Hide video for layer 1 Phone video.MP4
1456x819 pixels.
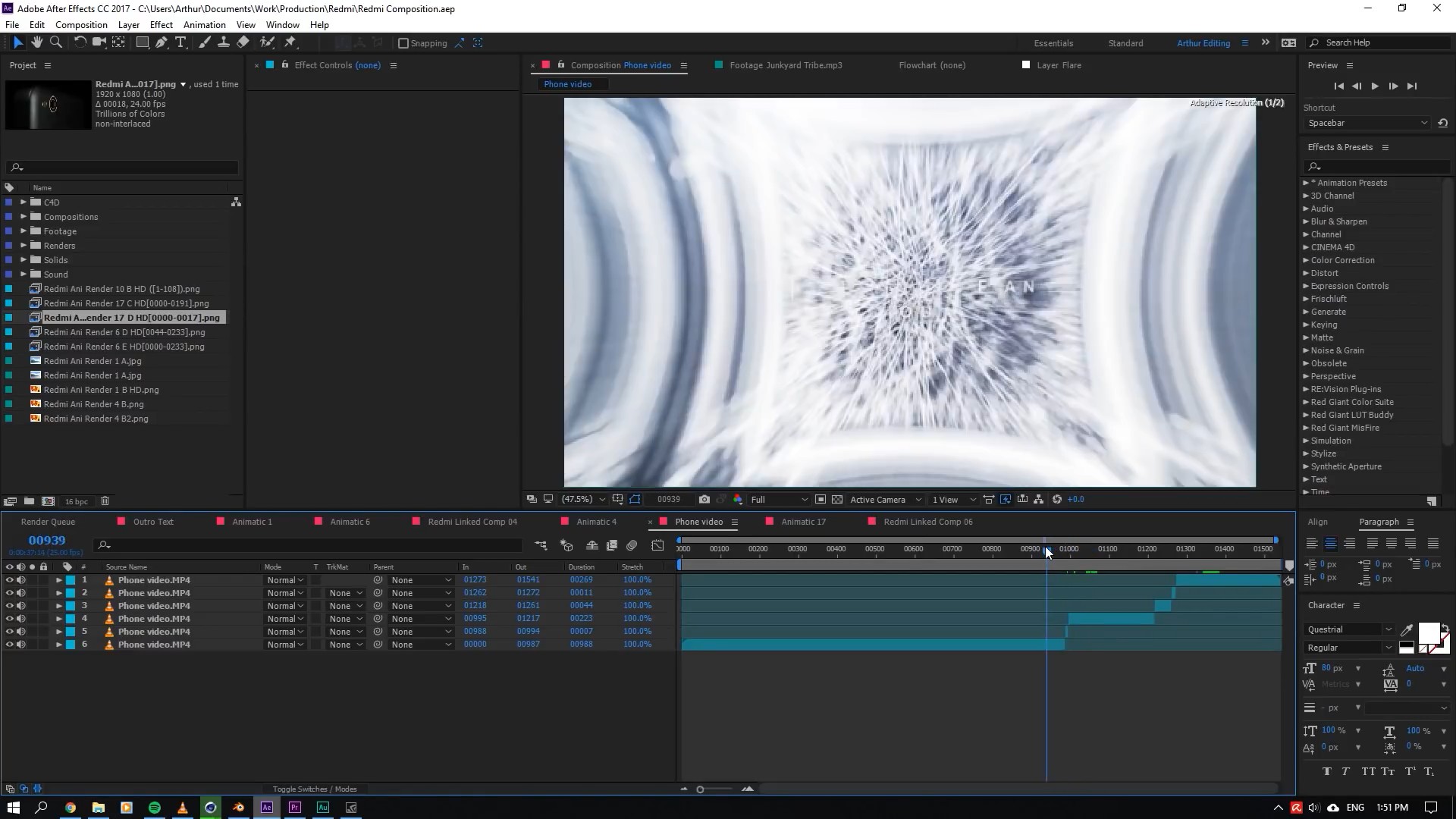coord(10,580)
